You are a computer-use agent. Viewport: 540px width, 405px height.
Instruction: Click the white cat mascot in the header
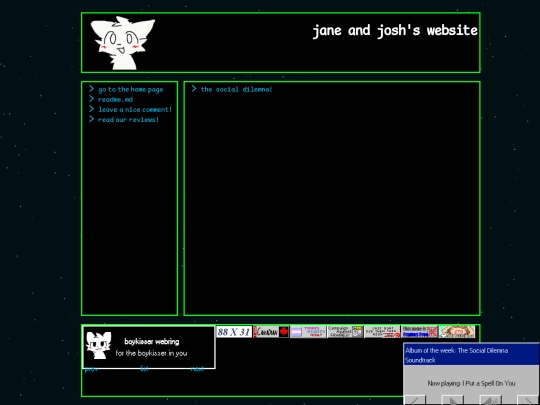[x=123, y=43]
